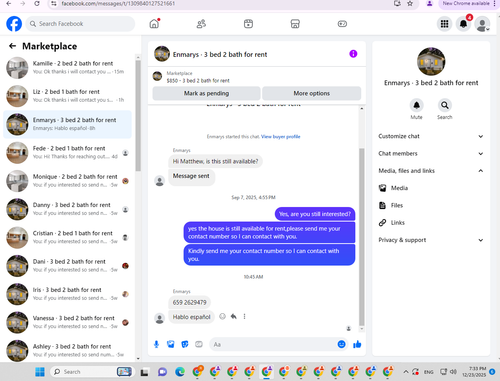
Task: Open the Kamille 2 bed 2 bath chat
Action: coord(68,68)
